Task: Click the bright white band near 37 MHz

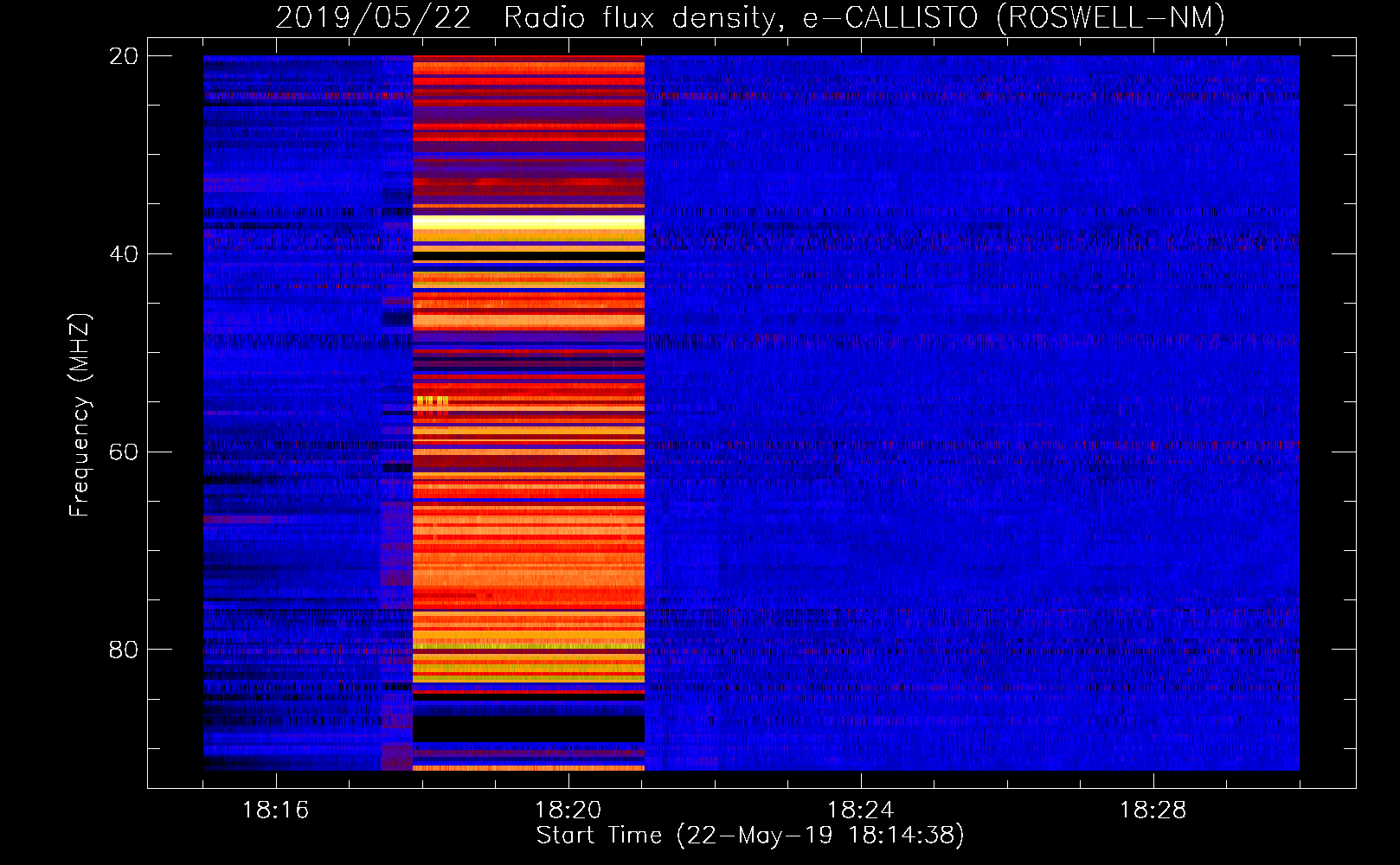Action: pyautogui.click(x=529, y=222)
